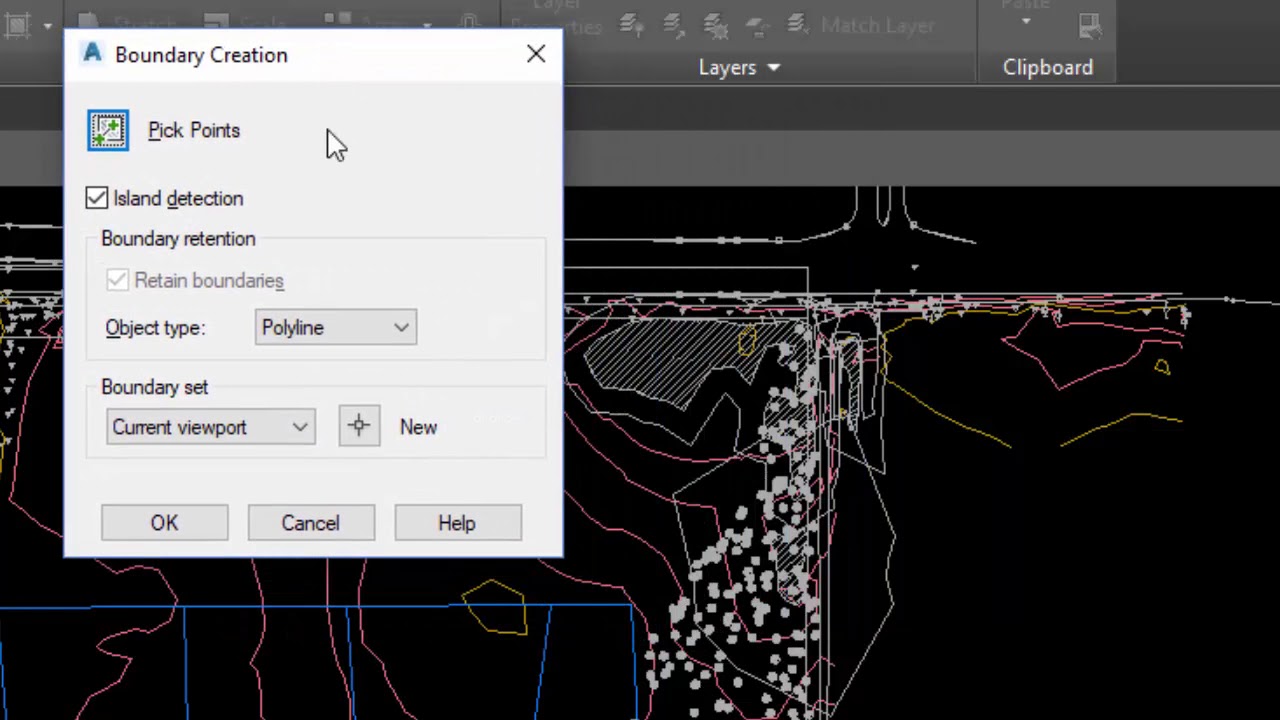Expand the Layers ribbon panel
Image resolution: width=1280 pixels, height=720 pixels.
click(x=739, y=67)
